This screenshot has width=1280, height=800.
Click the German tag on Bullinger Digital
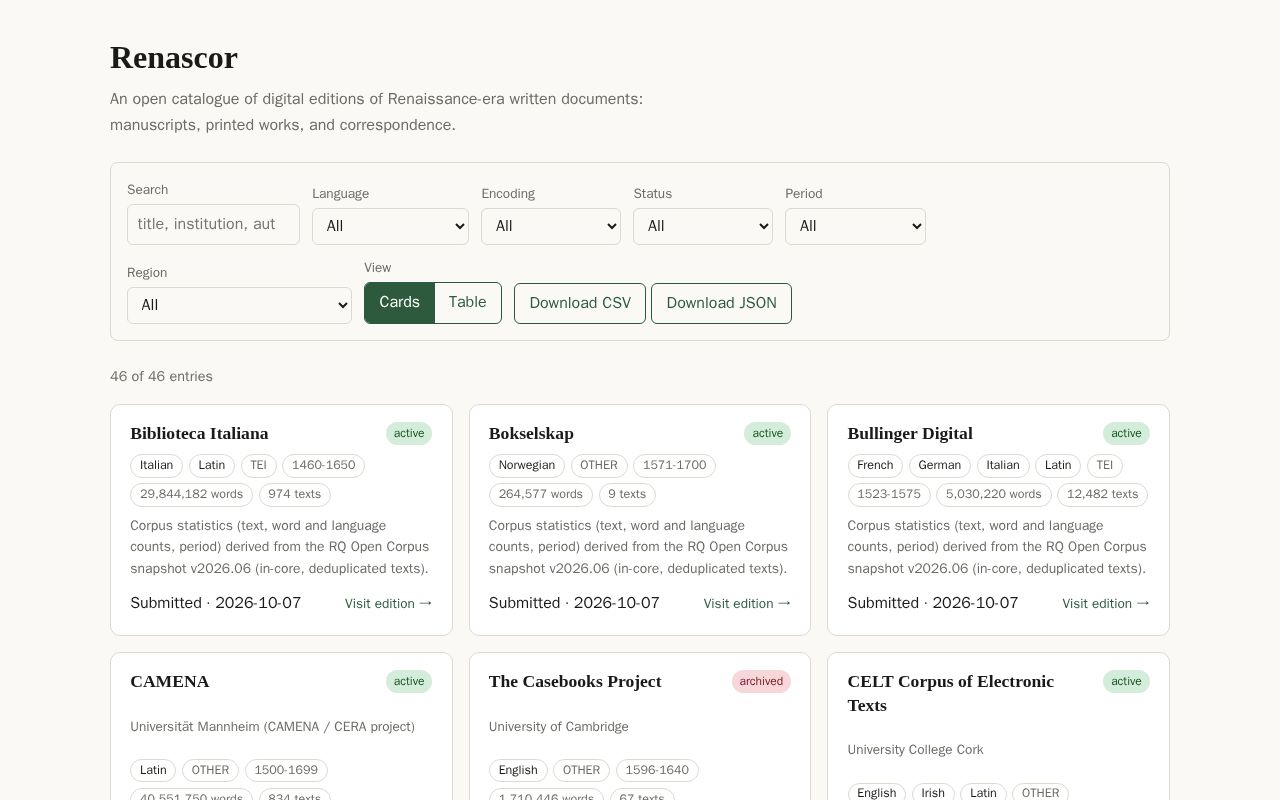(x=940, y=466)
